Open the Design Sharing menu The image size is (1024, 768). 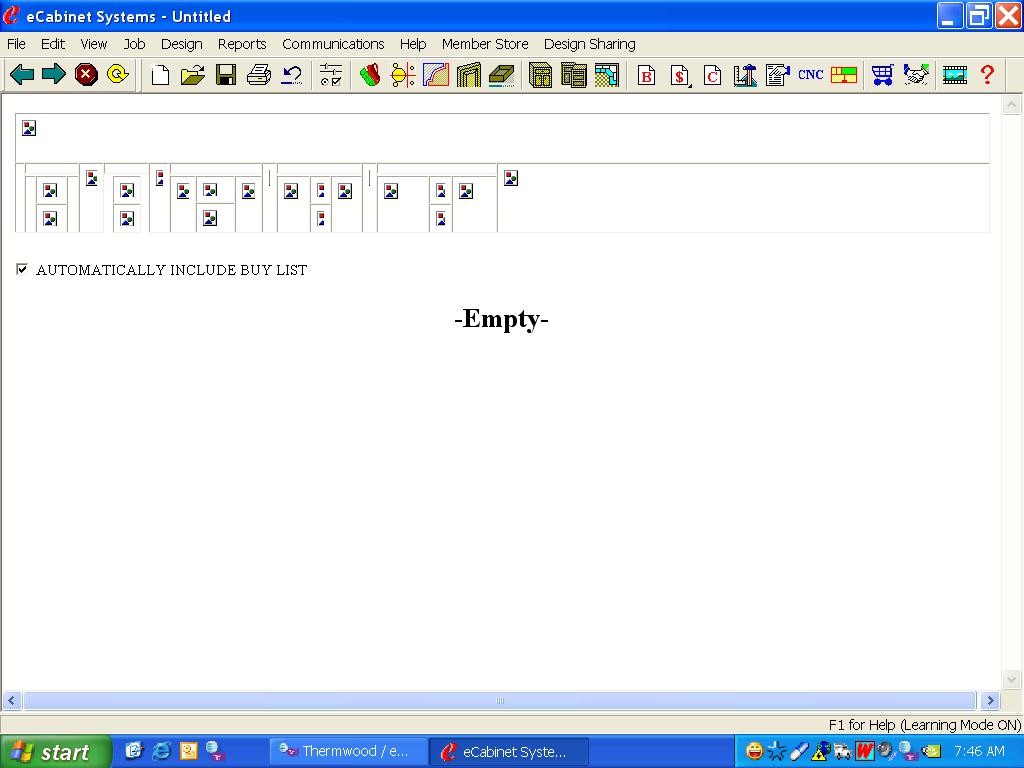[590, 44]
